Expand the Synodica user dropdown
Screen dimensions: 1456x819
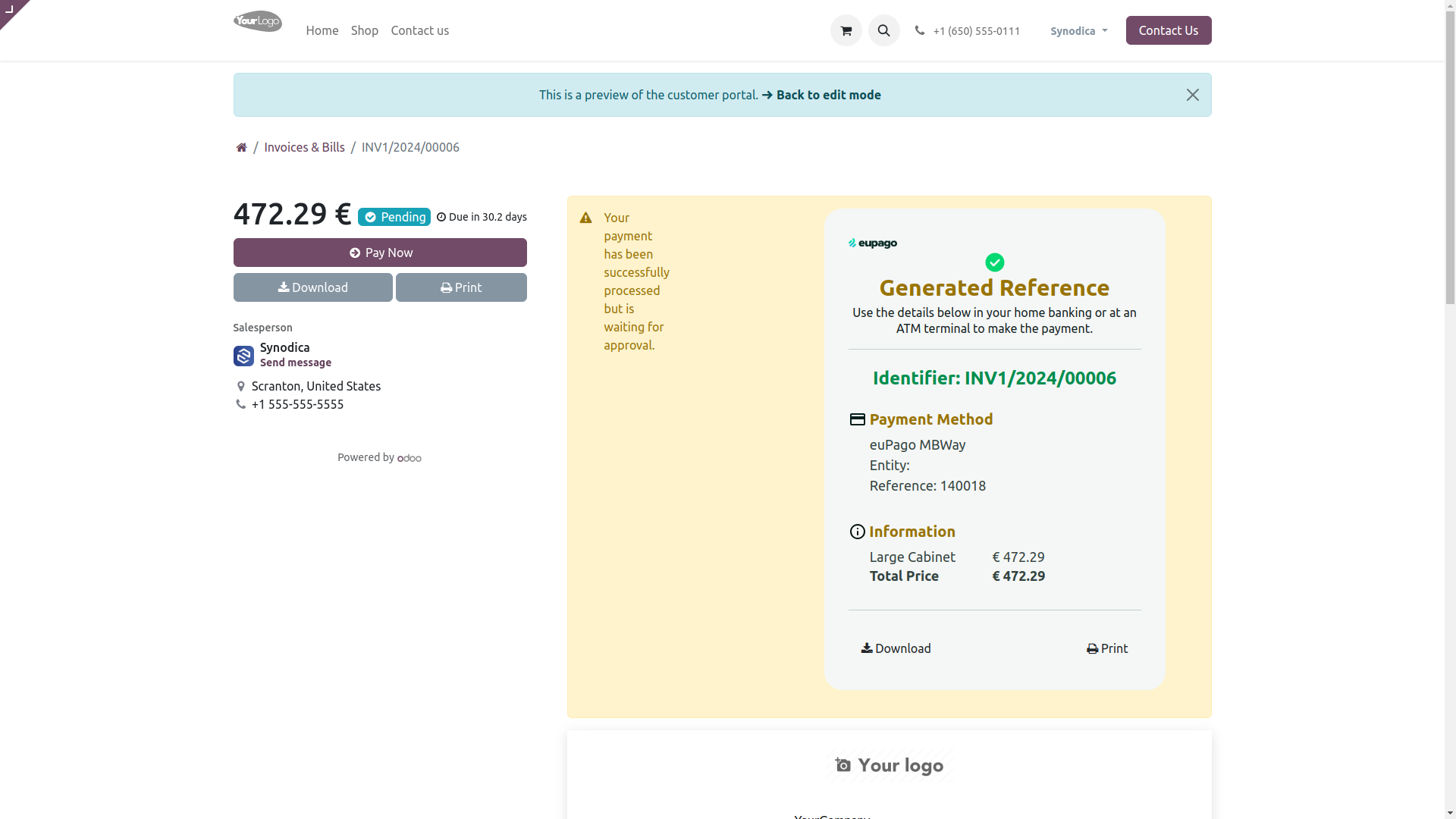coord(1078,31)
